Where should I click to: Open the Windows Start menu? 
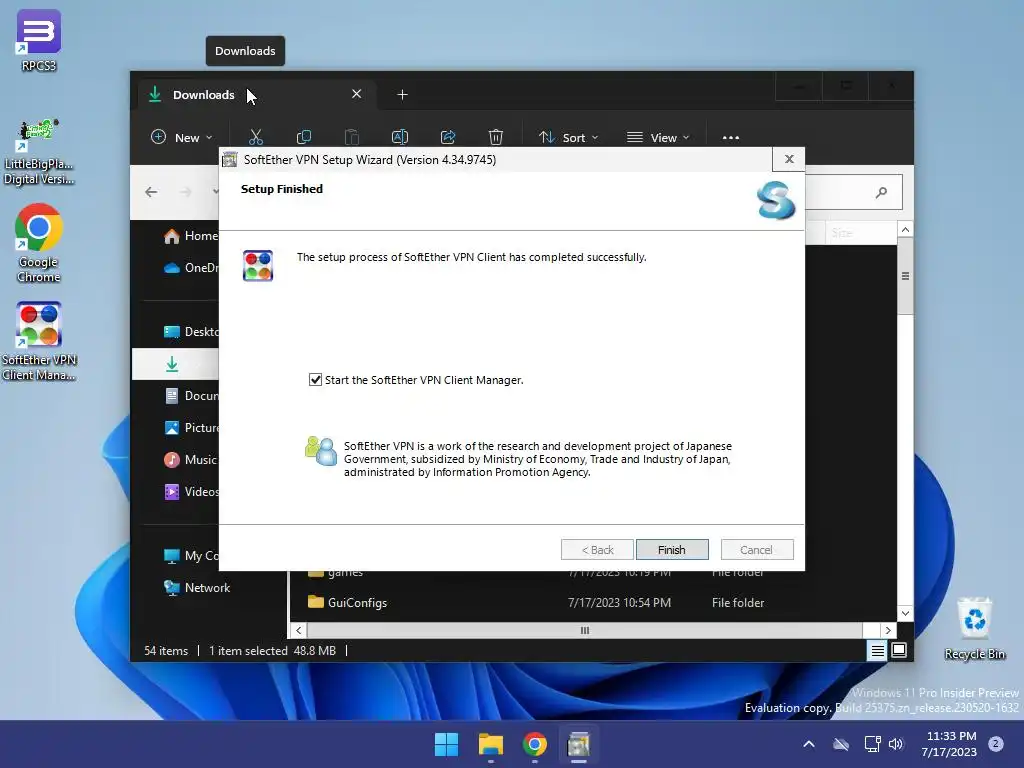click(x=447, y=744)
